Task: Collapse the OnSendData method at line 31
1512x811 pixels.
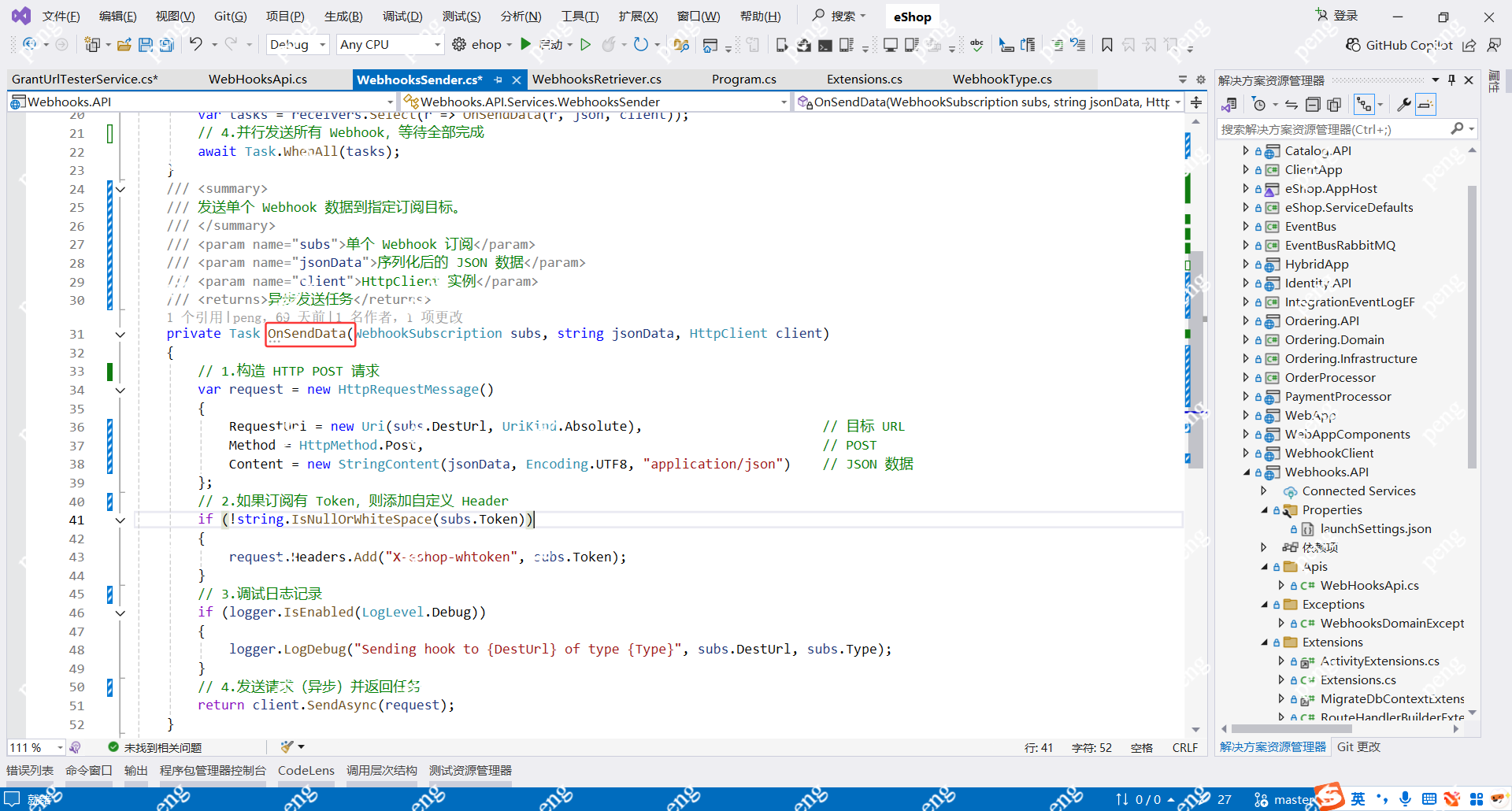Action: (120, 335)
